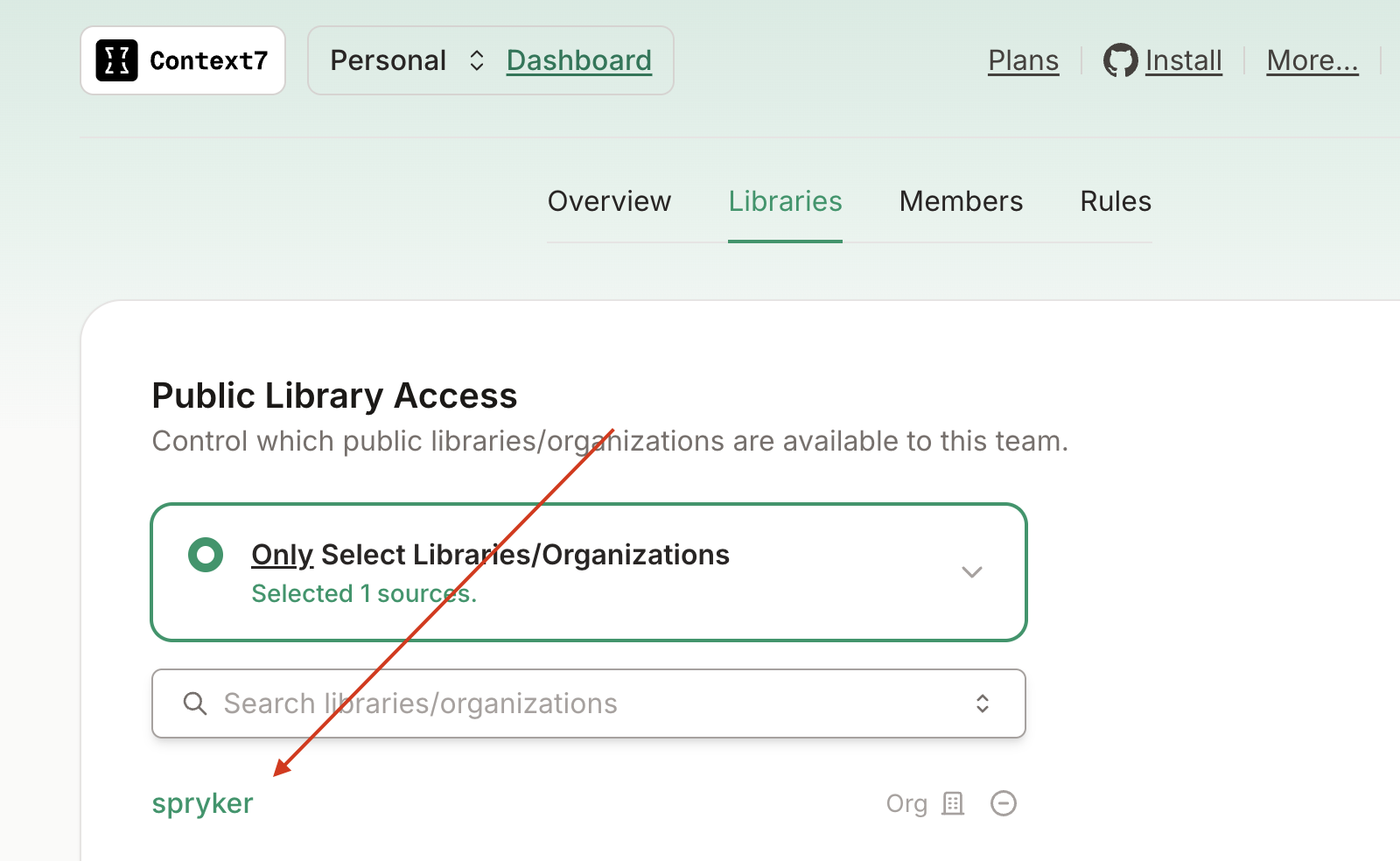
Task: Go to the Dashboard link
Action: [579, 59]
